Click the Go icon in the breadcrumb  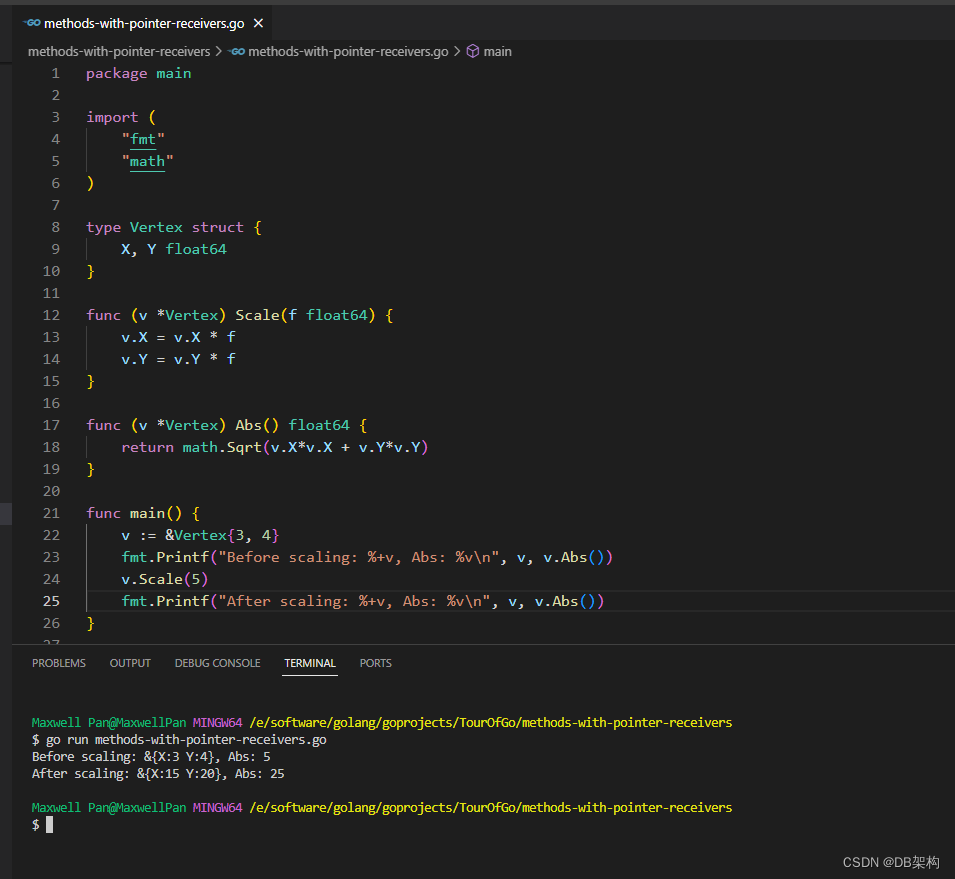237,52
